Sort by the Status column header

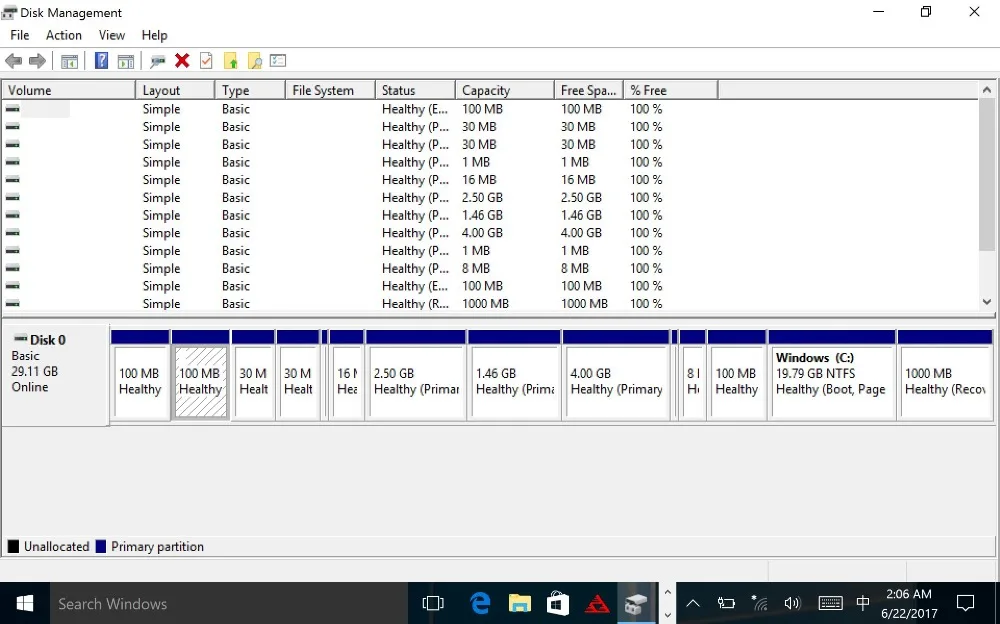(415, 91)
